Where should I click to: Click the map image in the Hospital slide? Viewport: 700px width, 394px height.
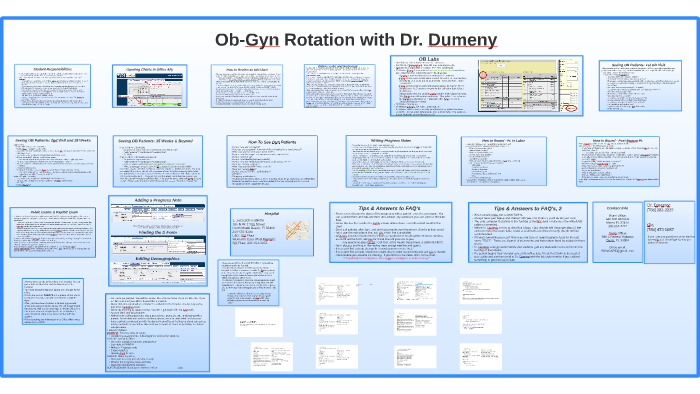298,231
